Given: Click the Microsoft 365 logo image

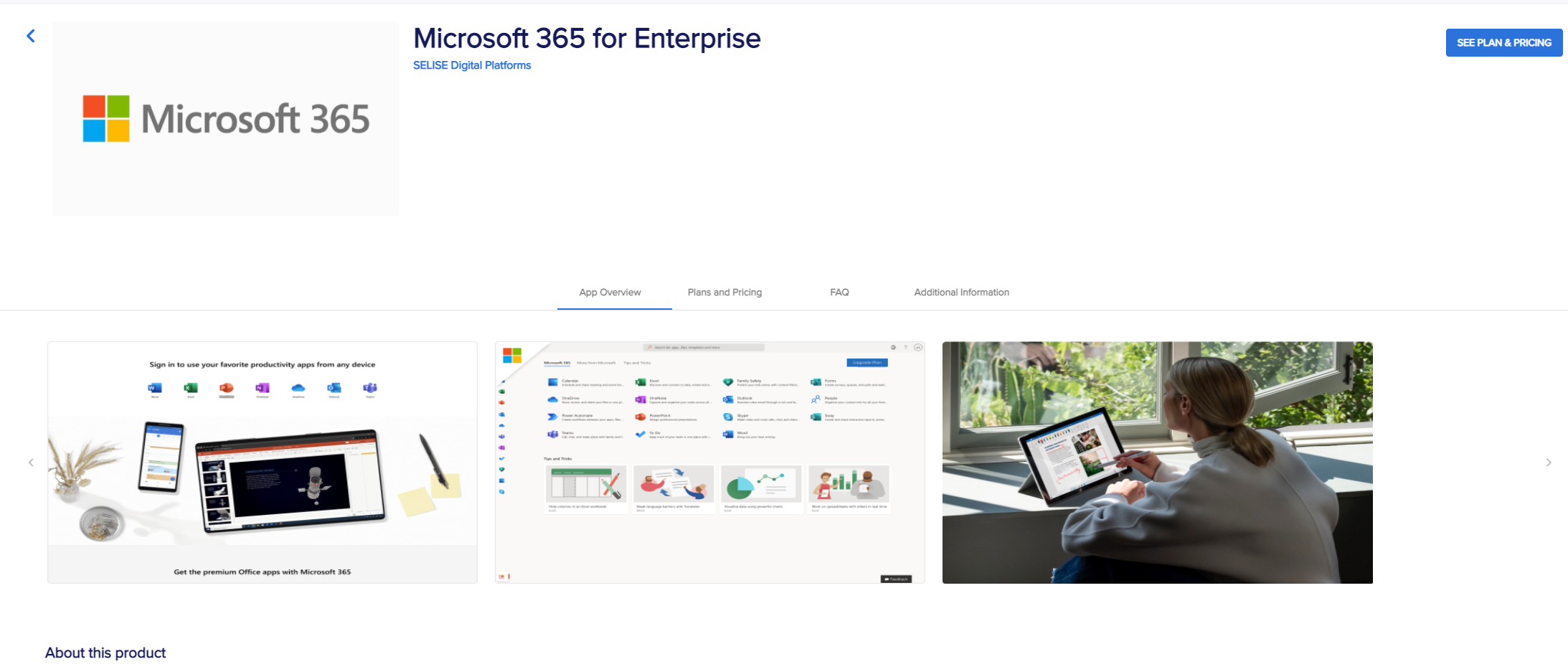Looking at the screenshot, I should 226,118.
